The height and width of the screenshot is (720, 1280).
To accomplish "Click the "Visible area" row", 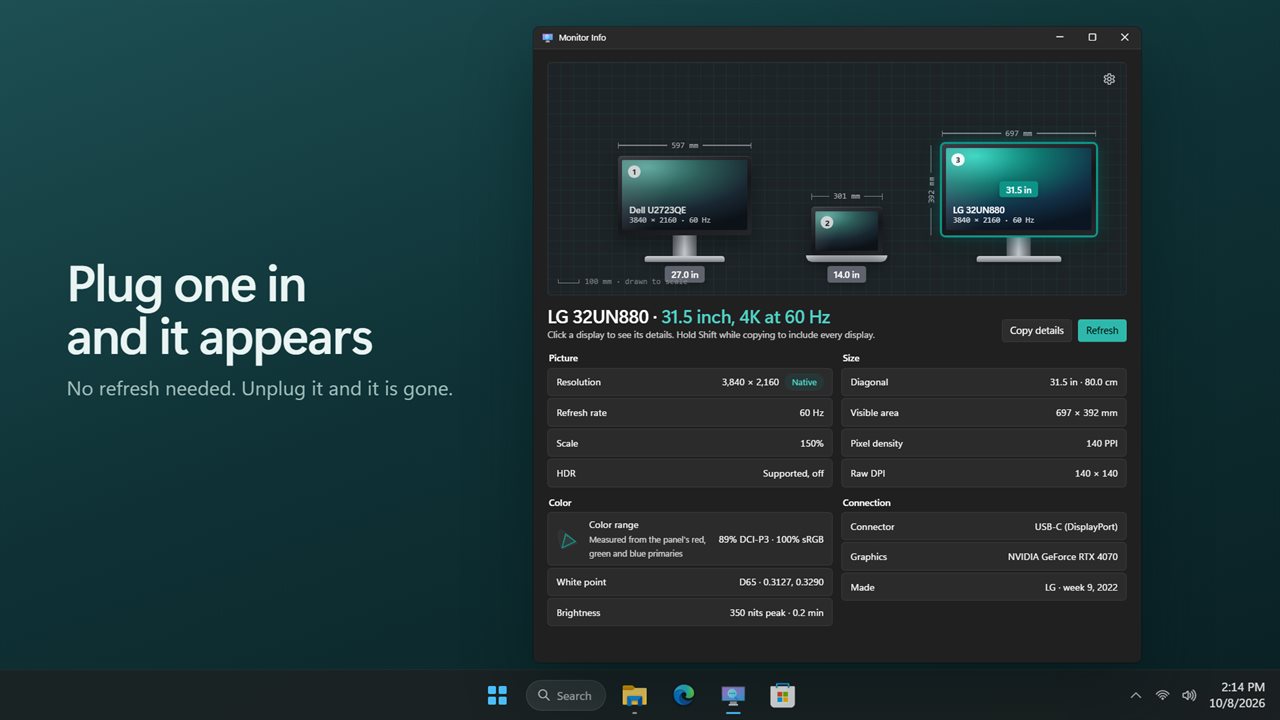I will [x=984, y=413].
